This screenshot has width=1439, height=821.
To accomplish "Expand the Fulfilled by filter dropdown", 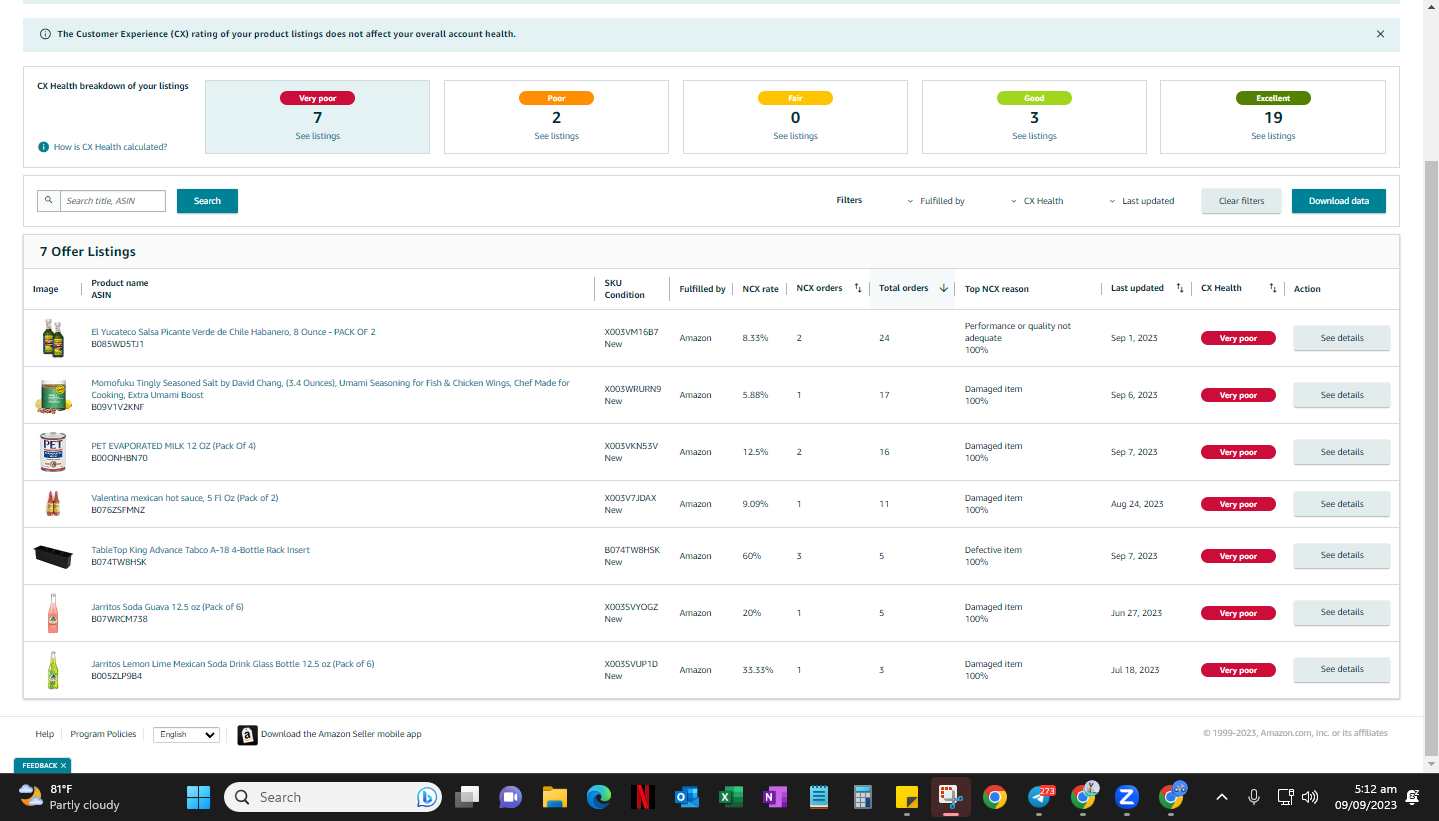I will (936, 201).
